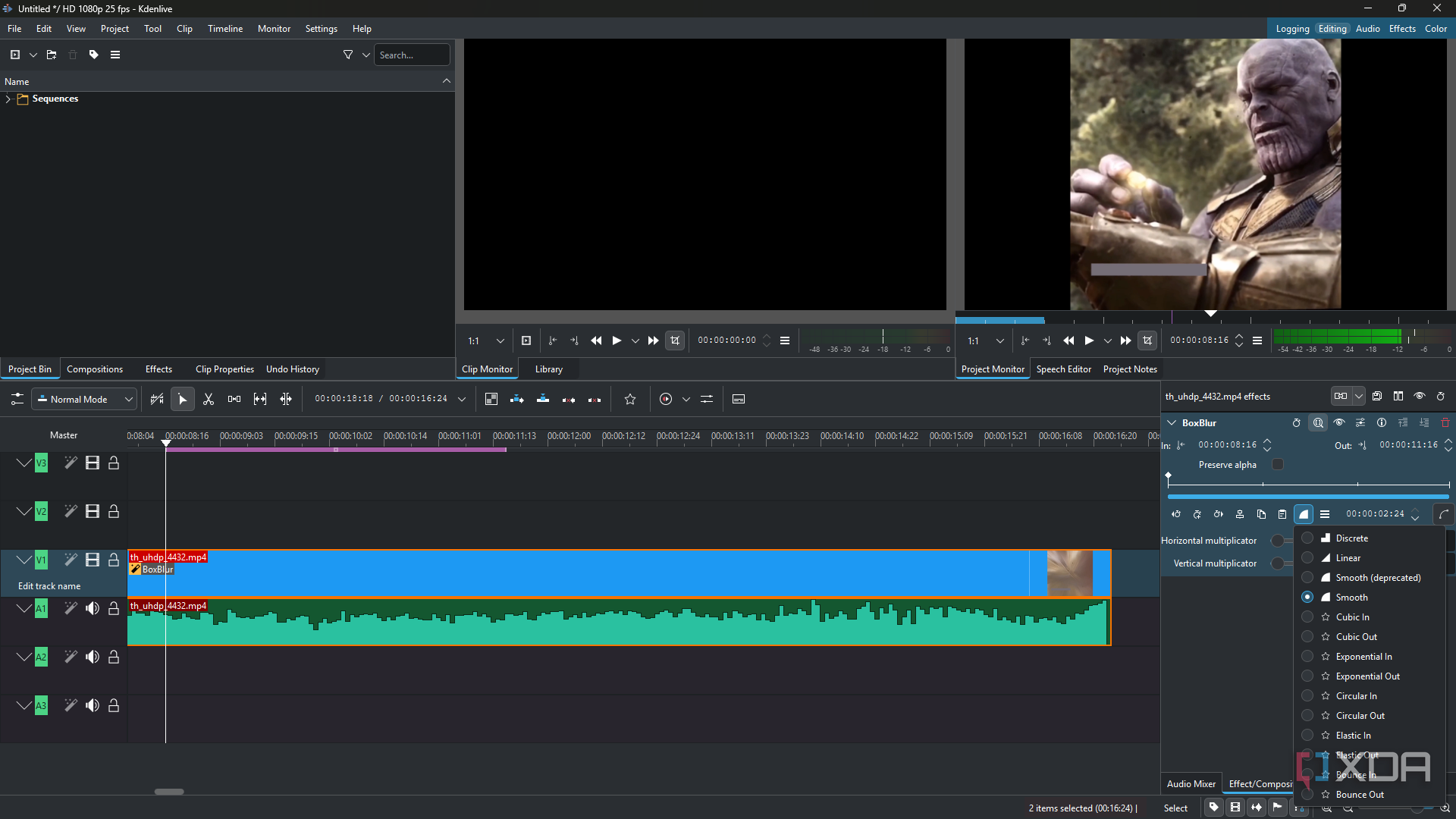Image resolution: width=1456 pixels, height=819 pixels.
Task: Adjust Vertical multiplicator slider
Action: [x=1283, y=563]
